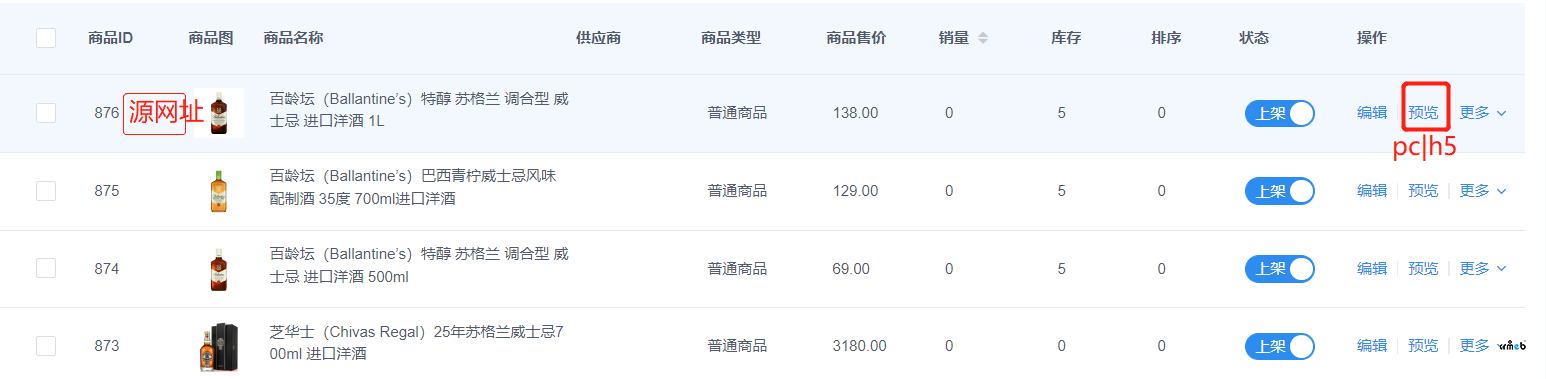The width and height of the screenshot is (1546, 379).
Task: Click 预览 link for product 873
Action: pyautogui.click(x=1423, y=346)
